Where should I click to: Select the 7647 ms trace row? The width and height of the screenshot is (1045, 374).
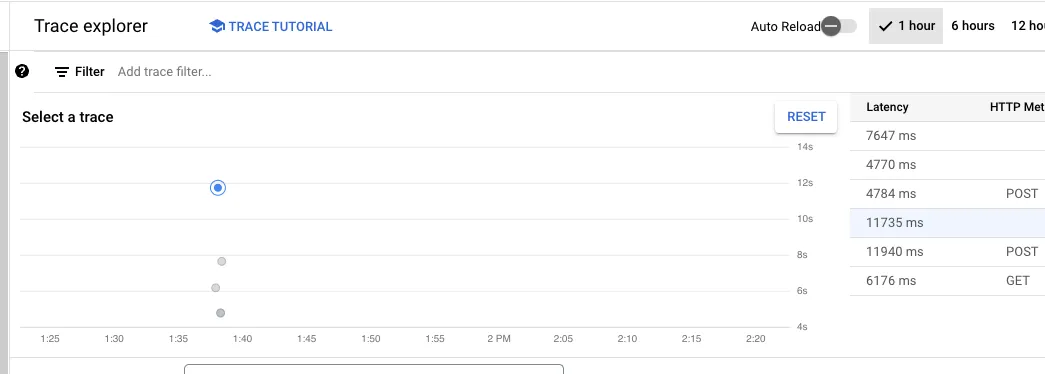[947, 136]
